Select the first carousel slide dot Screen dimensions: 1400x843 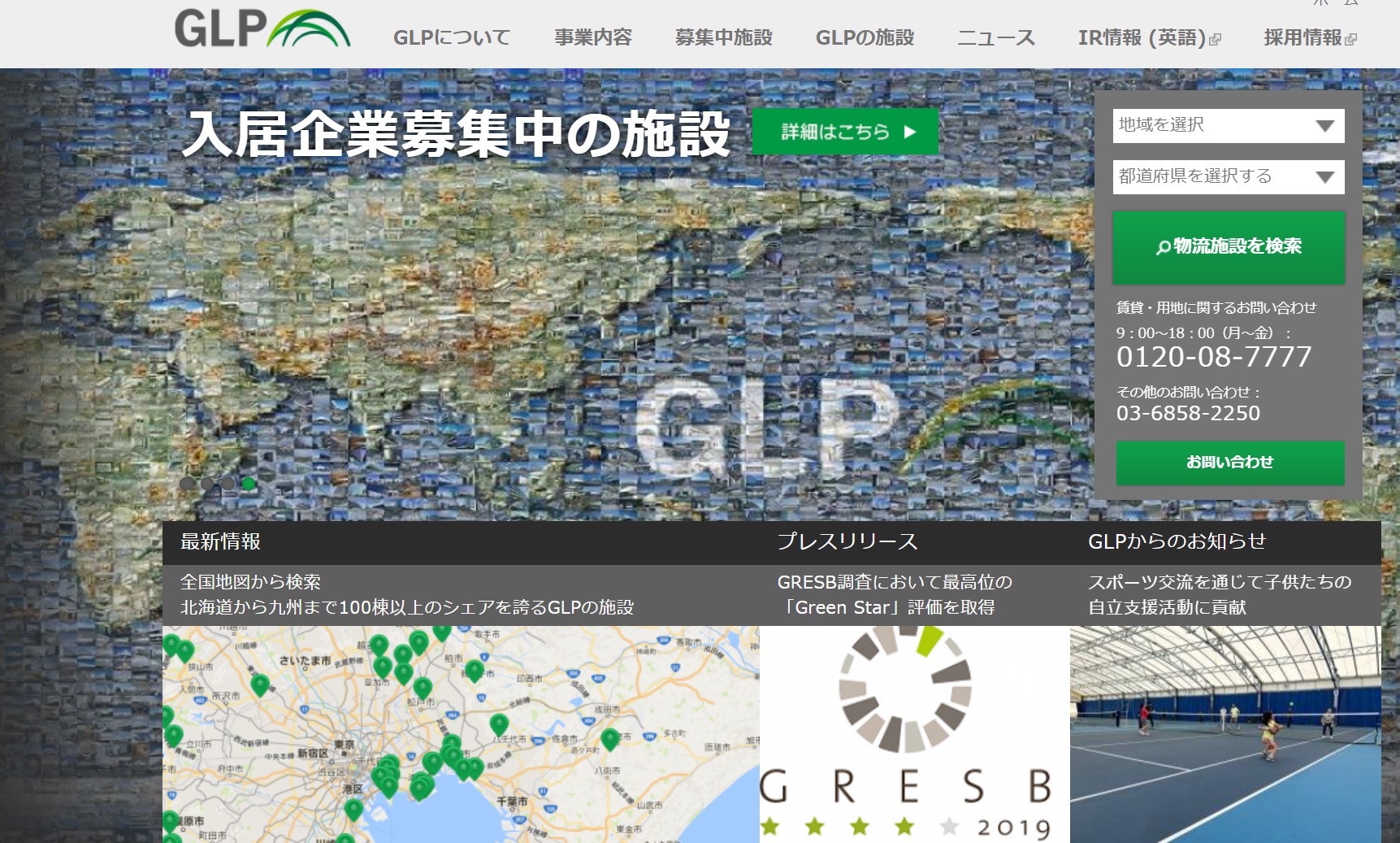pyautogui.click(x=188, y=484)
